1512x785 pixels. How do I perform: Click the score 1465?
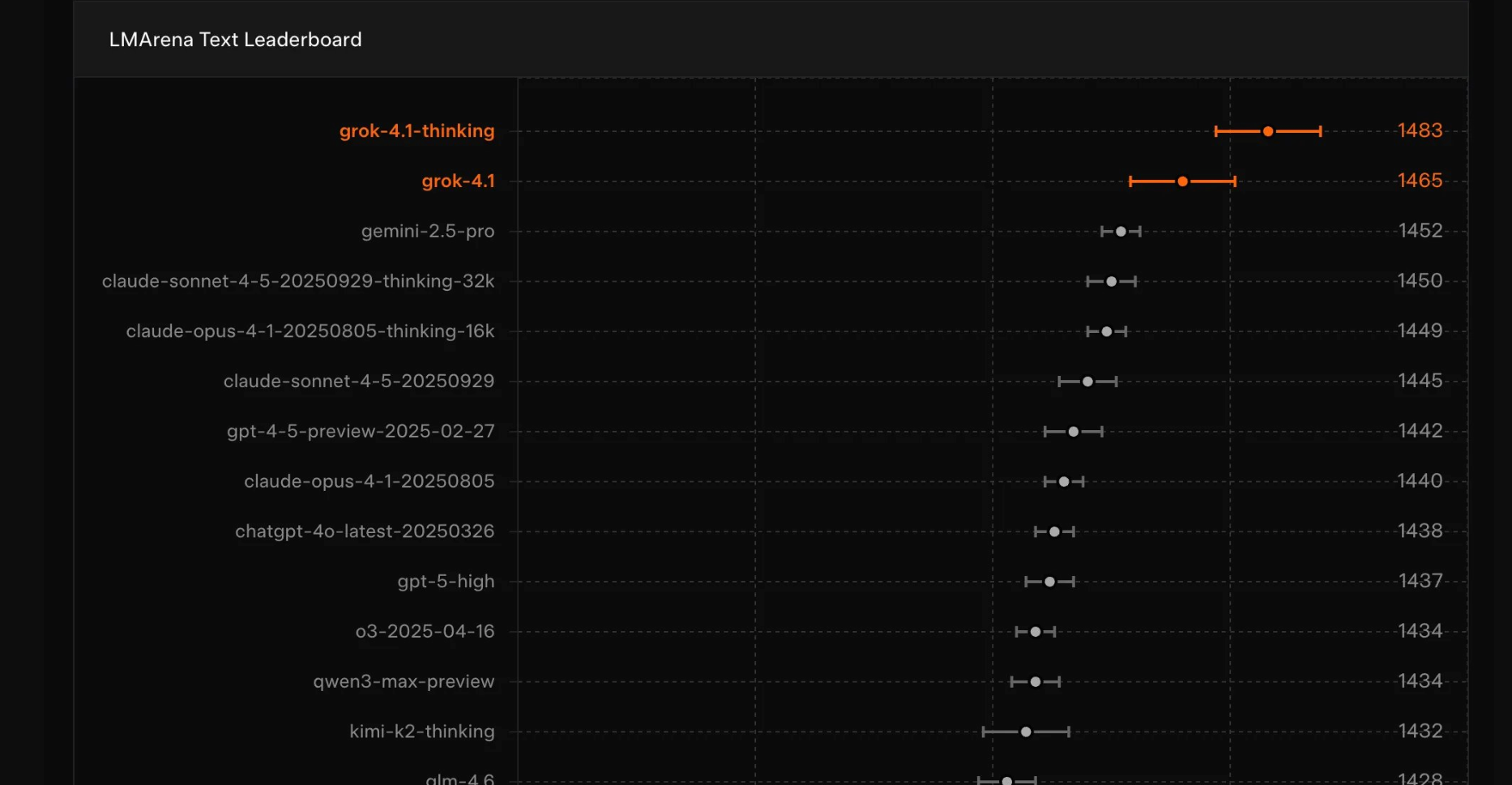1420,181
